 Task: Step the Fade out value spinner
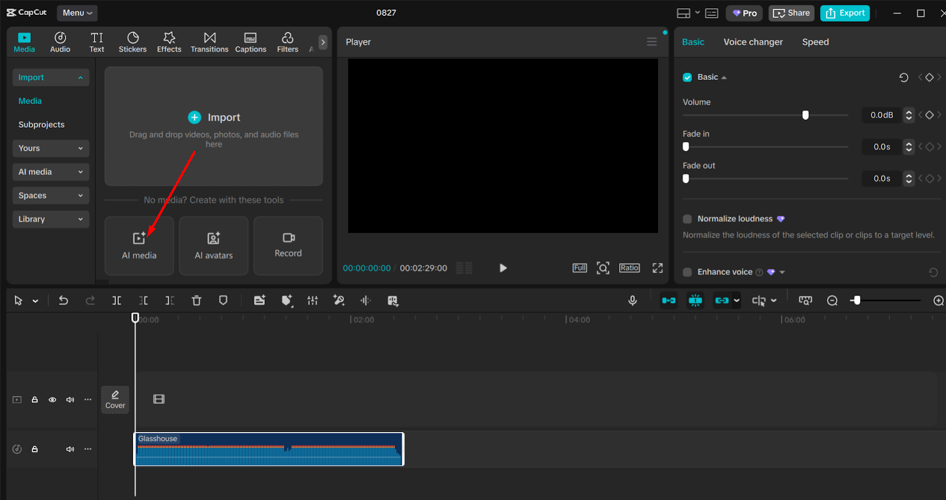pos(909,179)
